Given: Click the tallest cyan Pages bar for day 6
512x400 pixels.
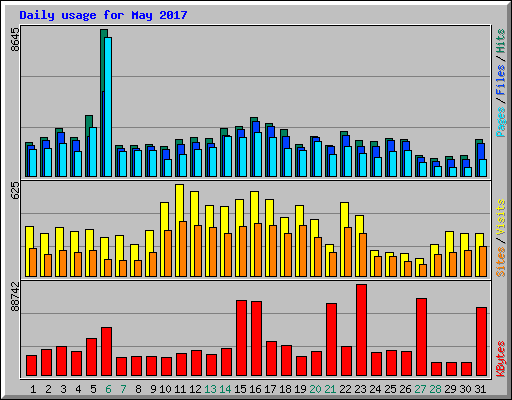Looking at the screenshot, I should [108, 107].
